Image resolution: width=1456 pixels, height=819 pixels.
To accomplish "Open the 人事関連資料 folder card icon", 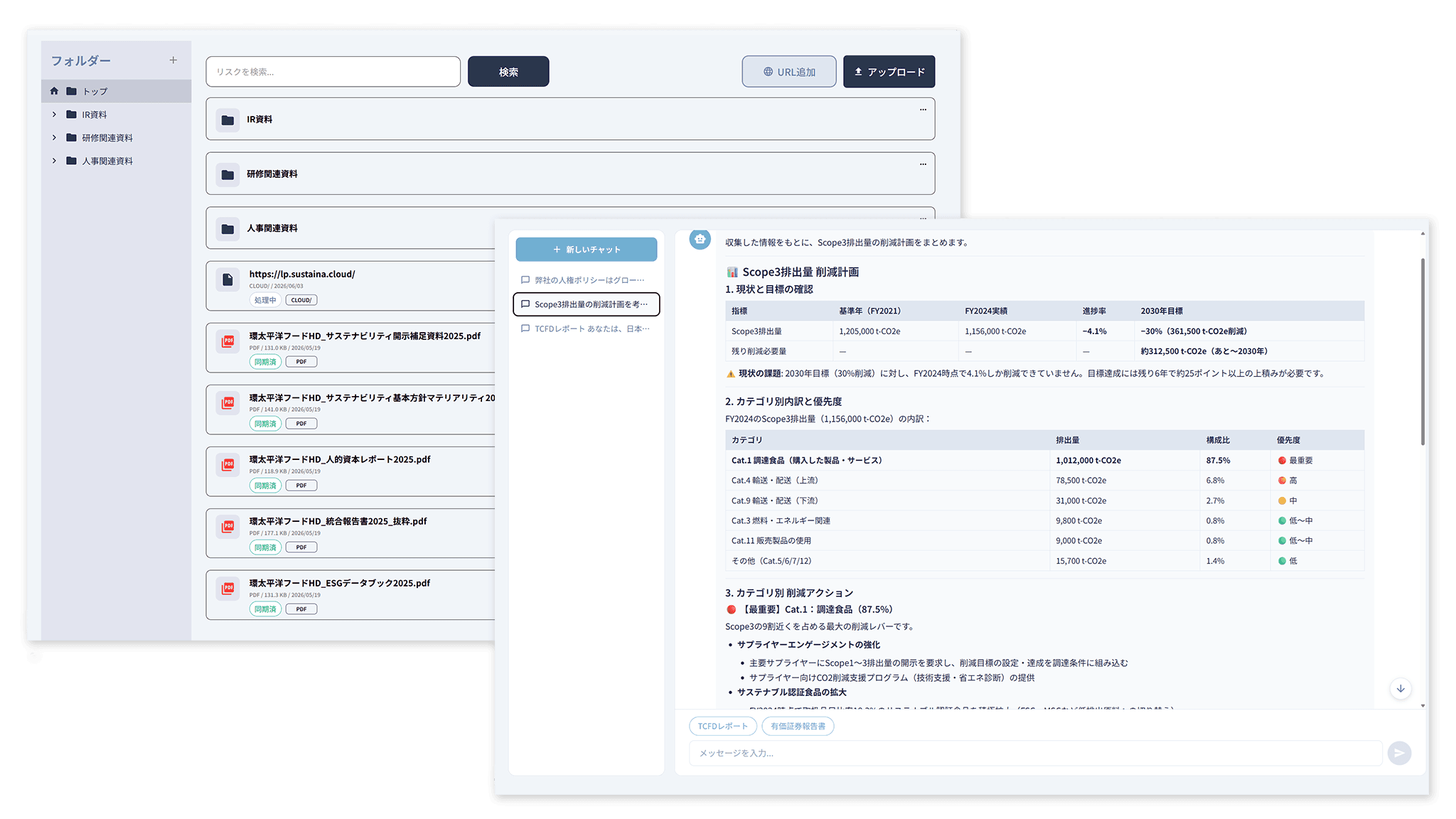I will pos(227,229).
